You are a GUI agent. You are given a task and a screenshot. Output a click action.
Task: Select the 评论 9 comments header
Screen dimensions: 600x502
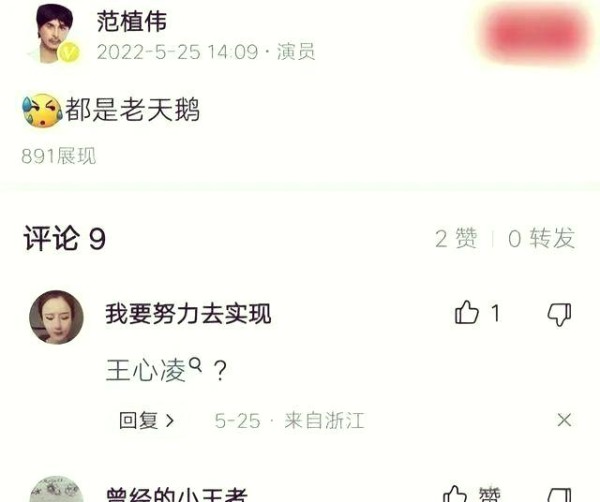[64, 238]
